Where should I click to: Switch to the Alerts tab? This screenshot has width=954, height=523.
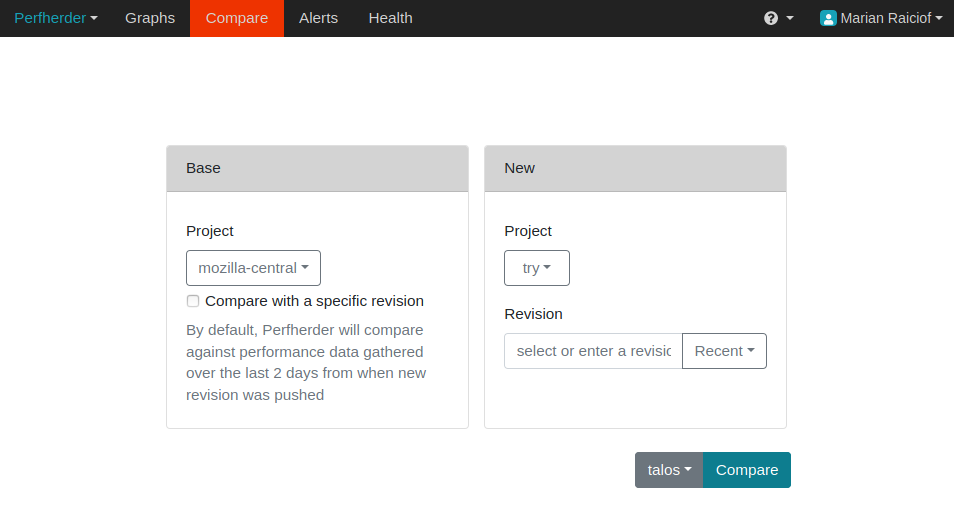click(318, 18)
